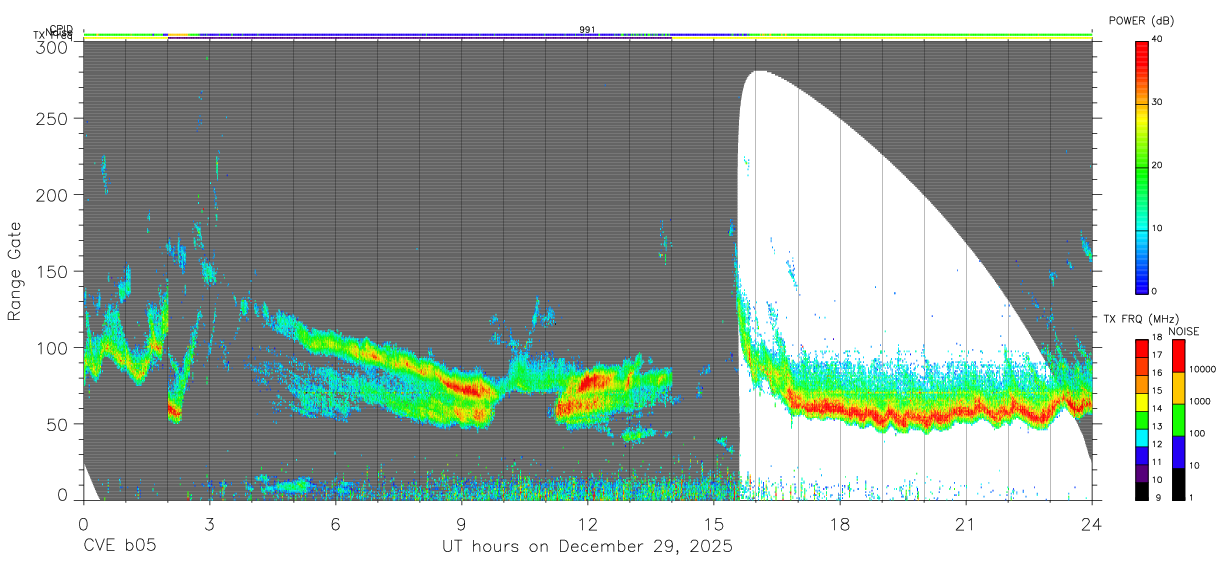Screen dimensions: 1228x567
Task: Click the 16 label on the TX FRQ legend
Action: pos(1156,373)
